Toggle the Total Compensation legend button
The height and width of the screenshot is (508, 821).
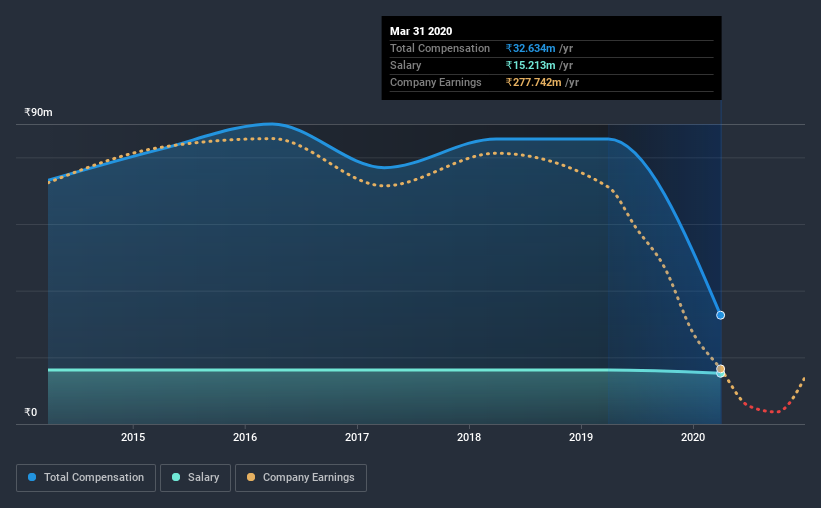click(x=86, y=478)
